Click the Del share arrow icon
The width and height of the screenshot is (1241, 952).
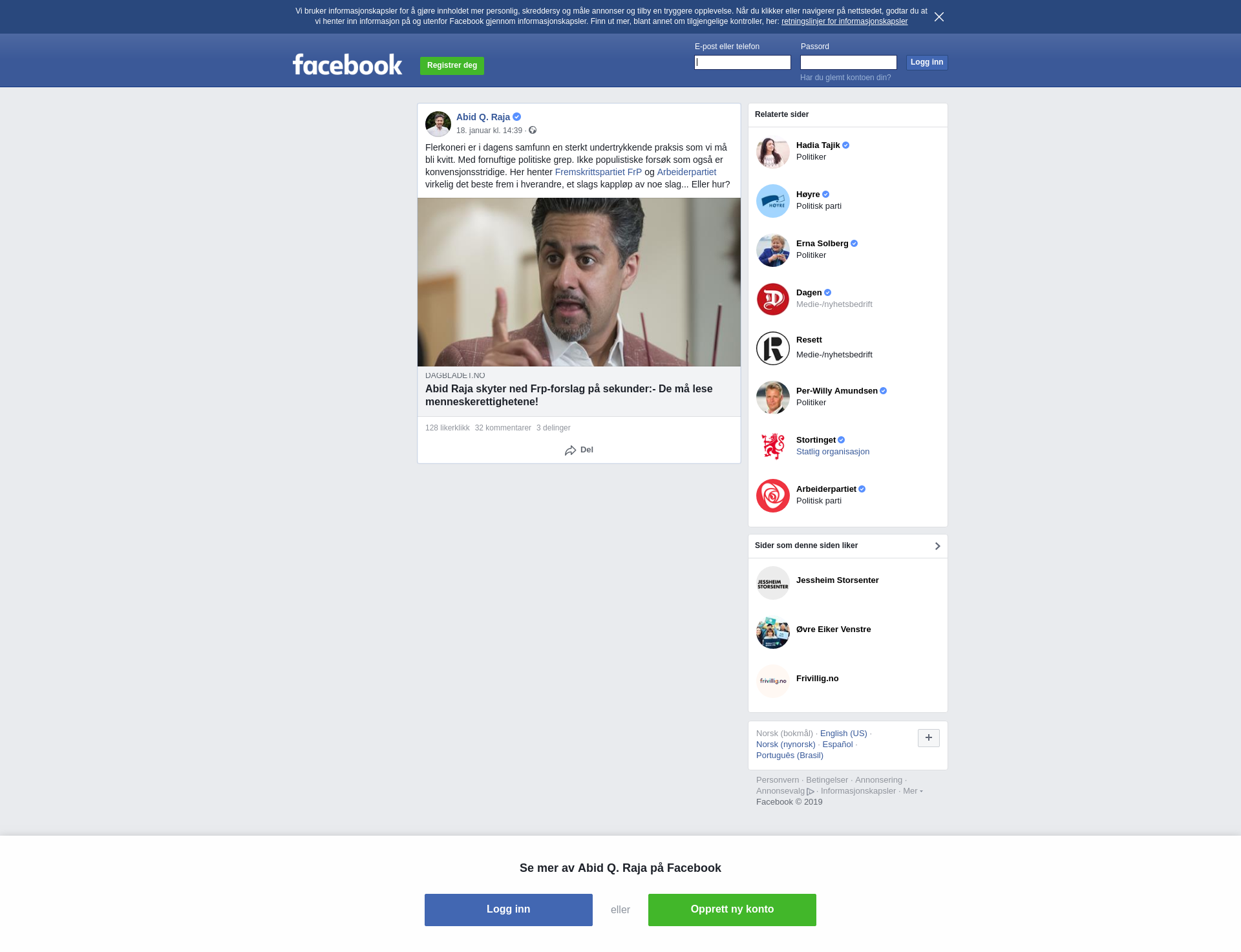(x=570, y=450)
